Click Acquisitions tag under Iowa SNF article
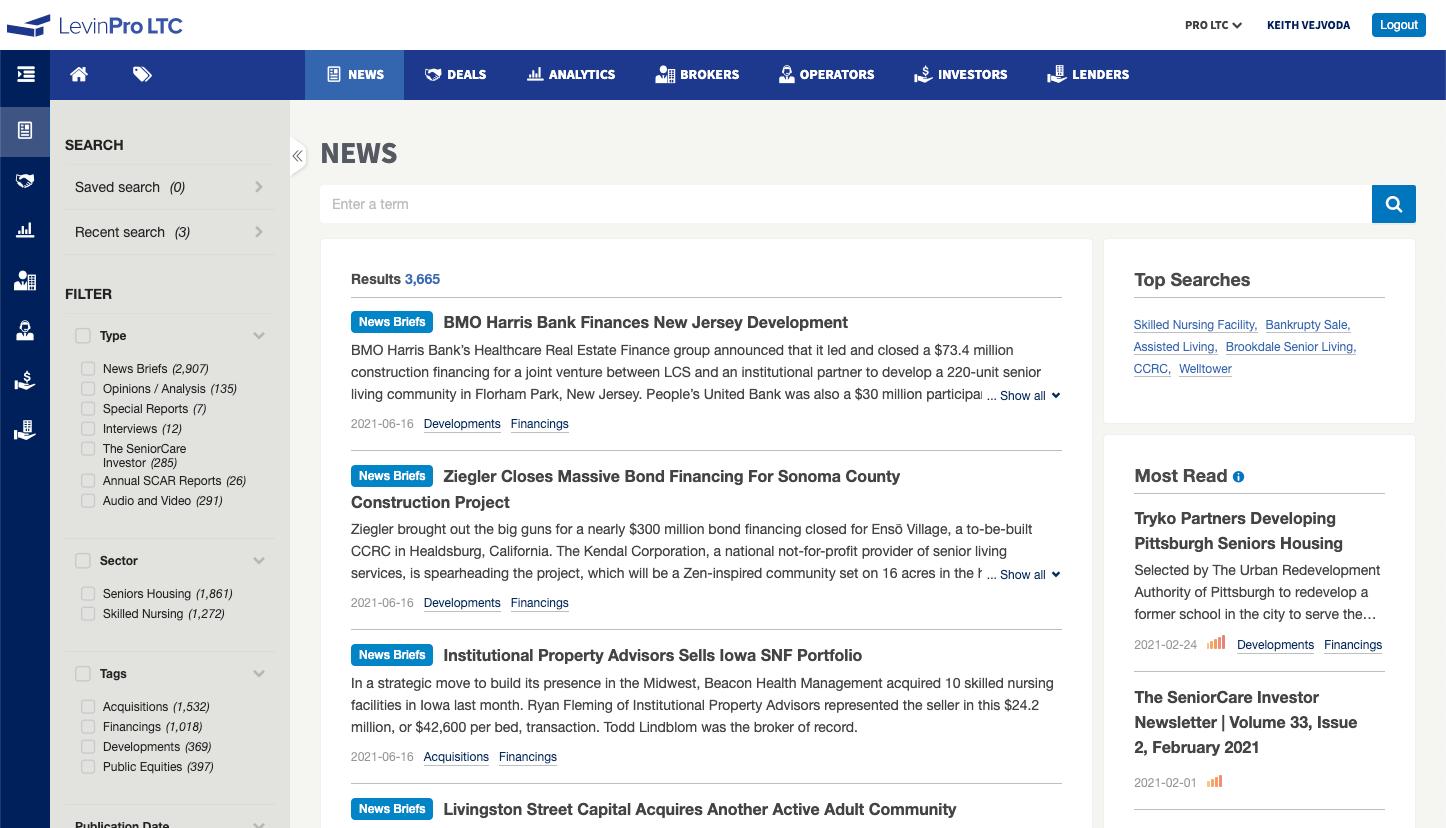The height and width of the screenshot is (828, 1446). [x=456, y=757]
